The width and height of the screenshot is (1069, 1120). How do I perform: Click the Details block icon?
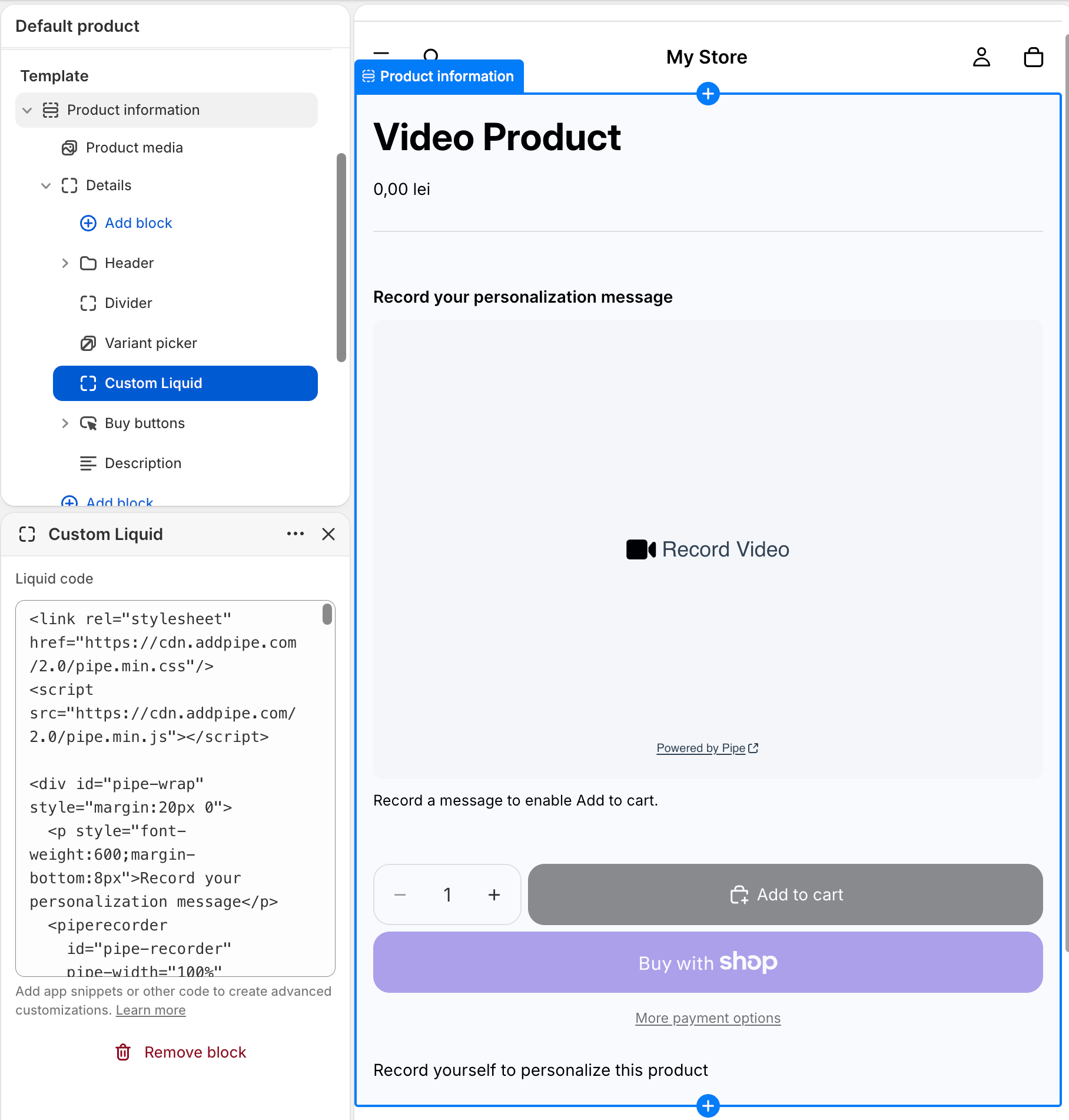coord(69,185)
